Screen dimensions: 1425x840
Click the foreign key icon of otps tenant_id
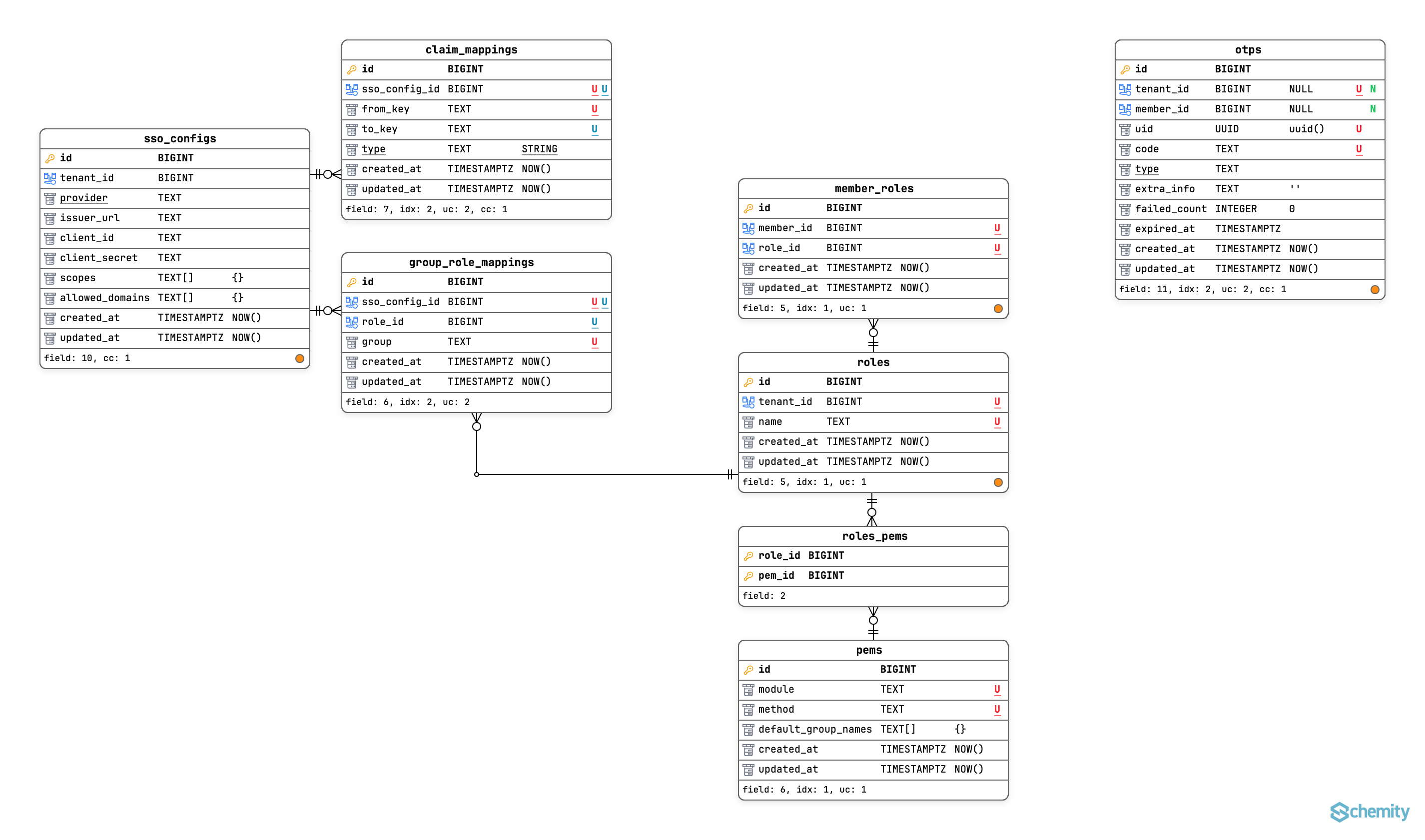1125,89
